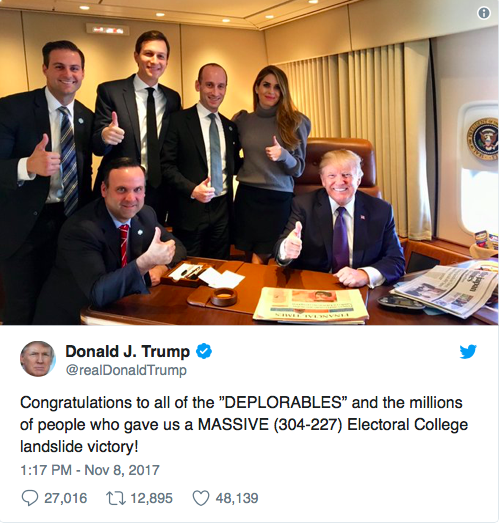Click the Financial Times newspaper on the desk
The height and width of the screenshot is (528, 501).
[310, 306]
